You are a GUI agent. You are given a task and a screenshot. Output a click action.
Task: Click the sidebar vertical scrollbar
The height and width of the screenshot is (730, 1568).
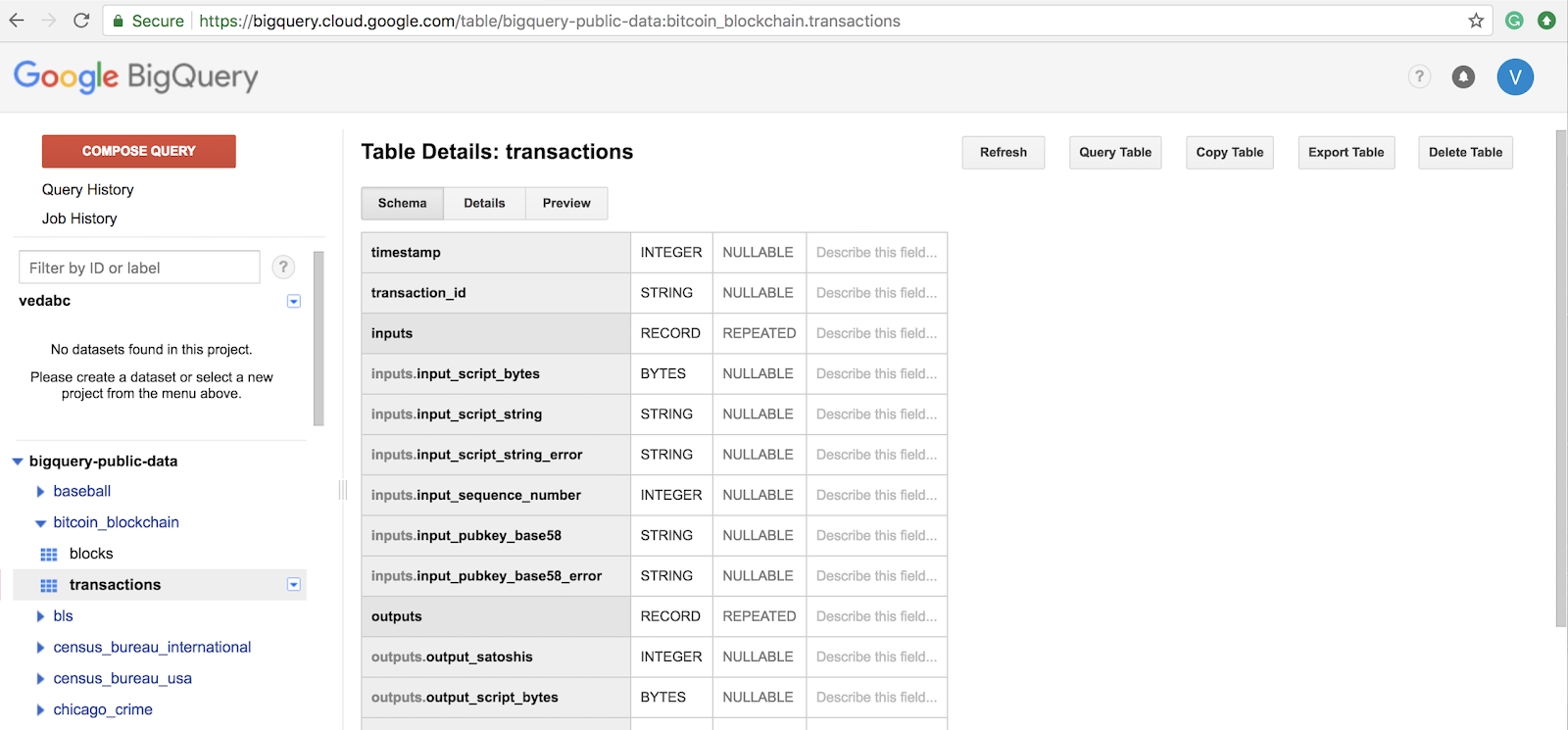[x=318, y=338]
